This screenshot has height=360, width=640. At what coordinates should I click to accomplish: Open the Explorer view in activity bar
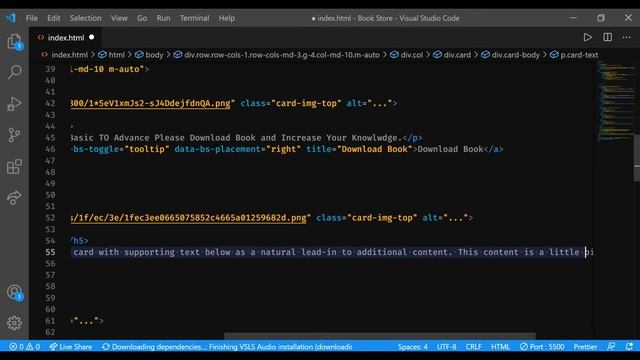[14, 41]
